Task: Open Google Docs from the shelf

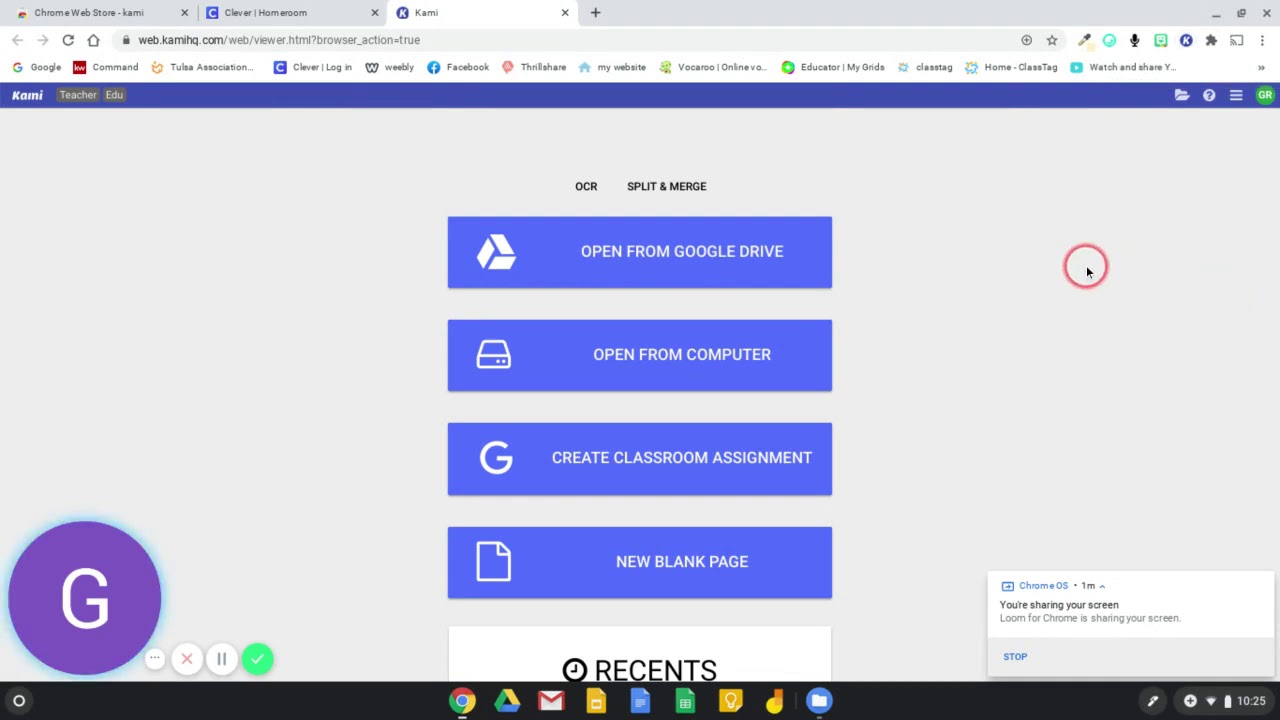Action: tap(640, 701)
